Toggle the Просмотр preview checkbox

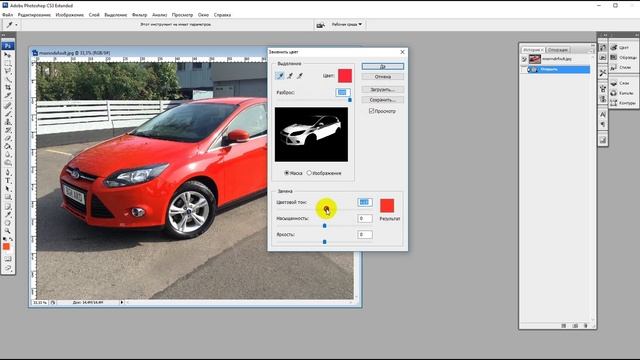pos(371,111)
